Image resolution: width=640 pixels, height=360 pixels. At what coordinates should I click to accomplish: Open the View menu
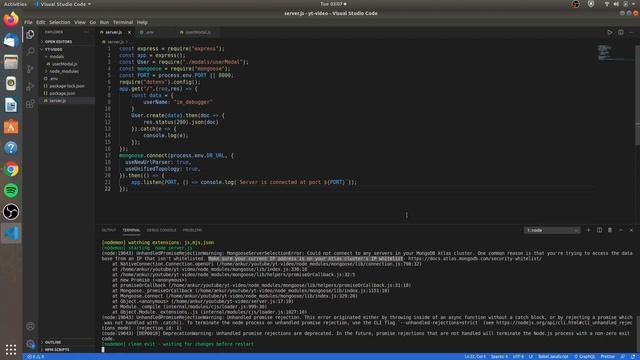point(80,22)
